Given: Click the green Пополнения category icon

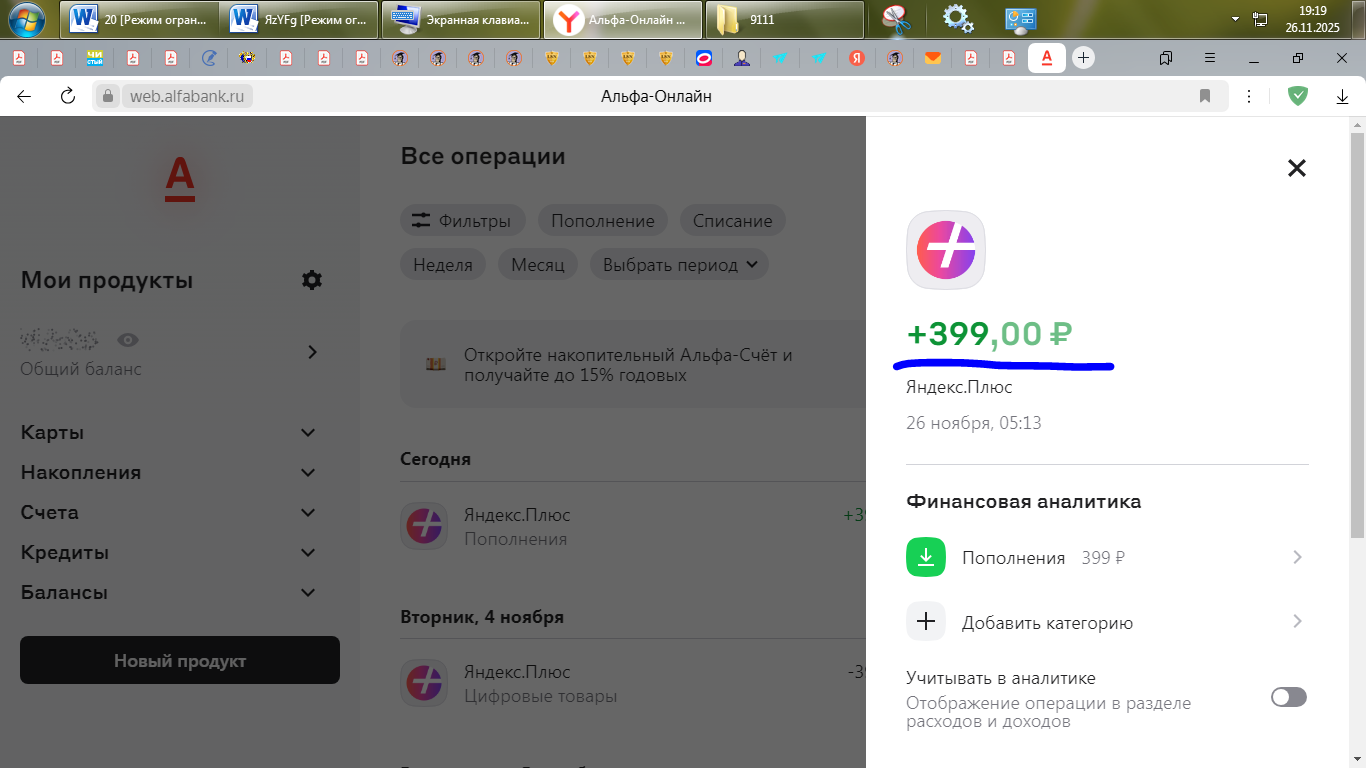Looking at the screenshot, I should (x=926, y=558).
